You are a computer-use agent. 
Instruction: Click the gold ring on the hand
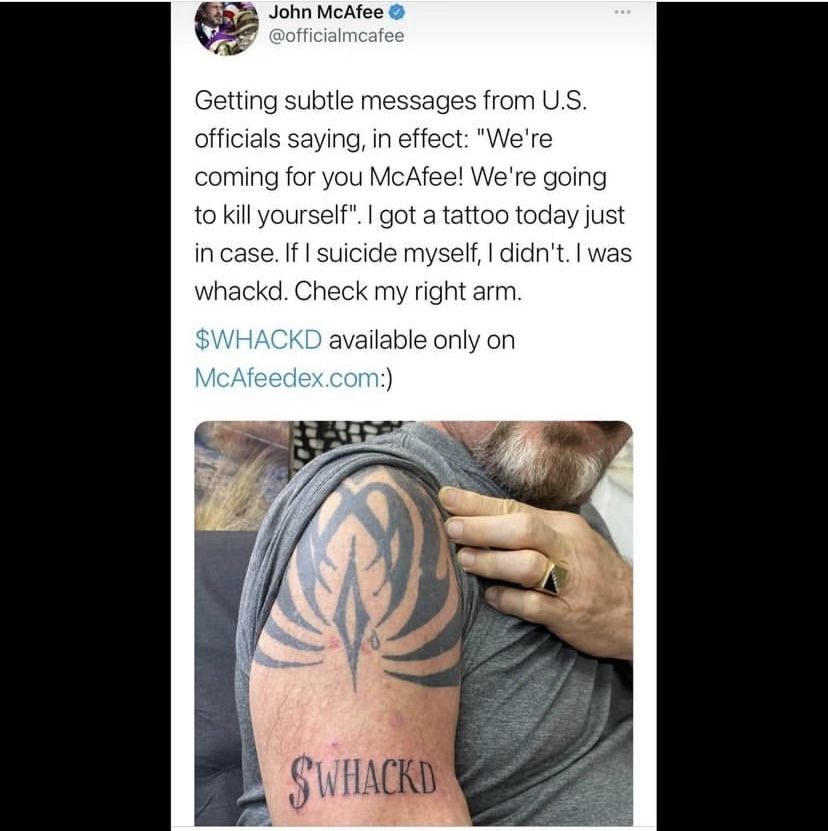click(553, 578)
